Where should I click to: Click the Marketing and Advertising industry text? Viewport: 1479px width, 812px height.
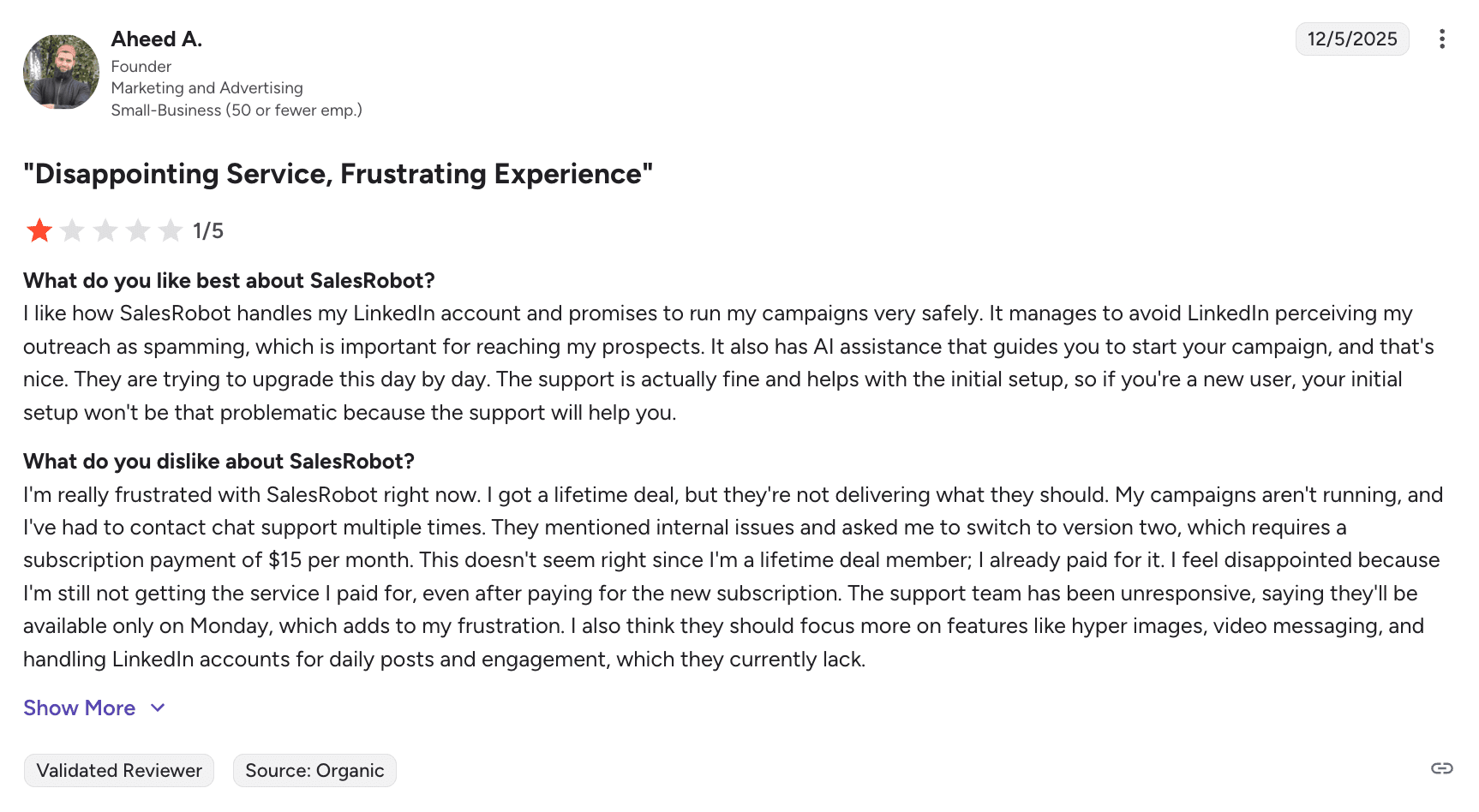[x=207, y=88]
